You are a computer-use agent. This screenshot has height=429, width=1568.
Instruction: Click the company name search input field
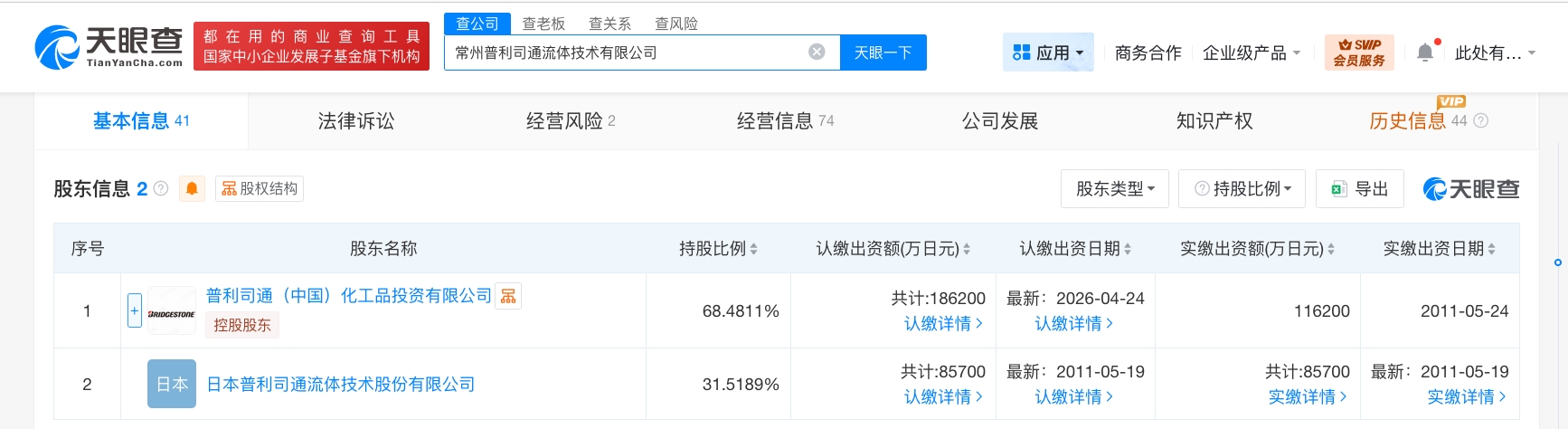[x=624, y=52]
